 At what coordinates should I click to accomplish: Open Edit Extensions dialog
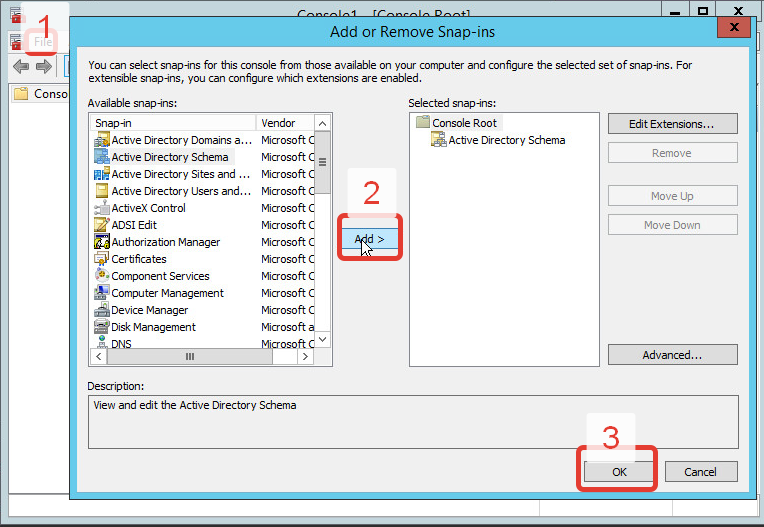[672, 124]
